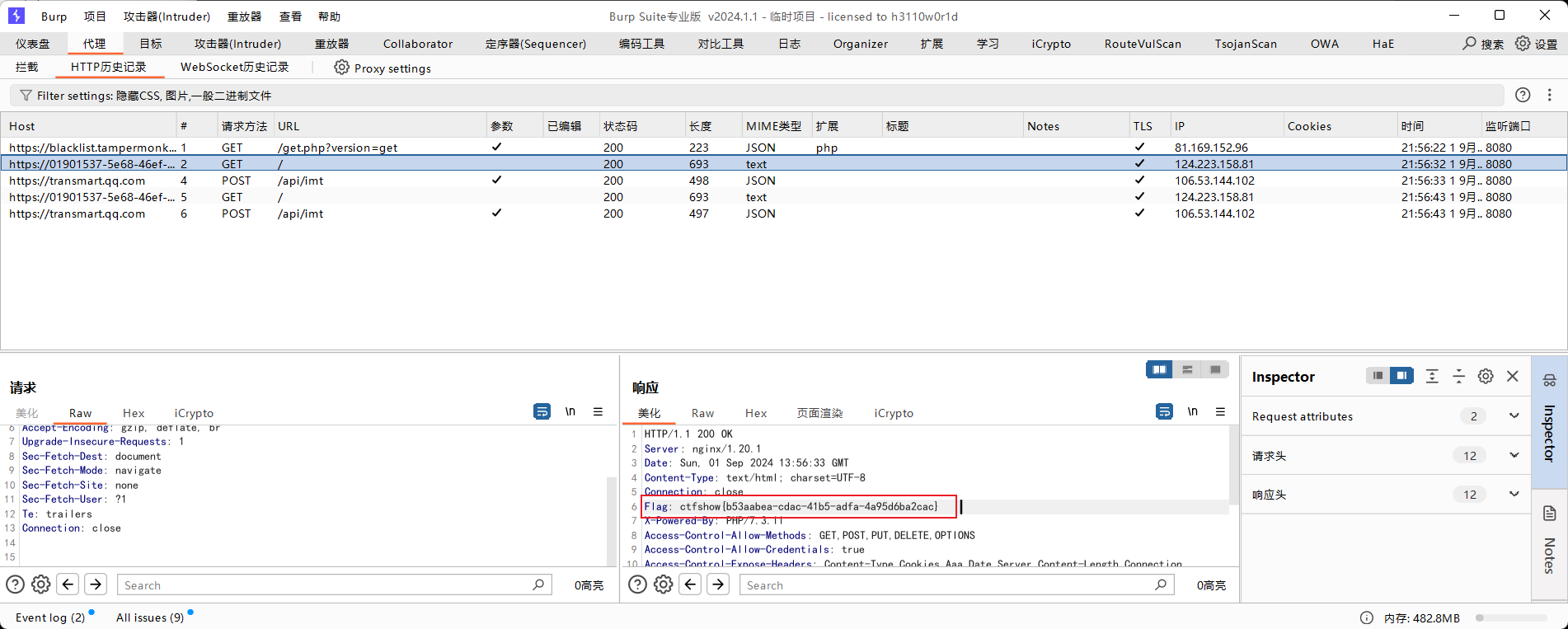Expand Request attributes section
The height and width of the screenshot is (629, 1568).
pos(1514,415)
